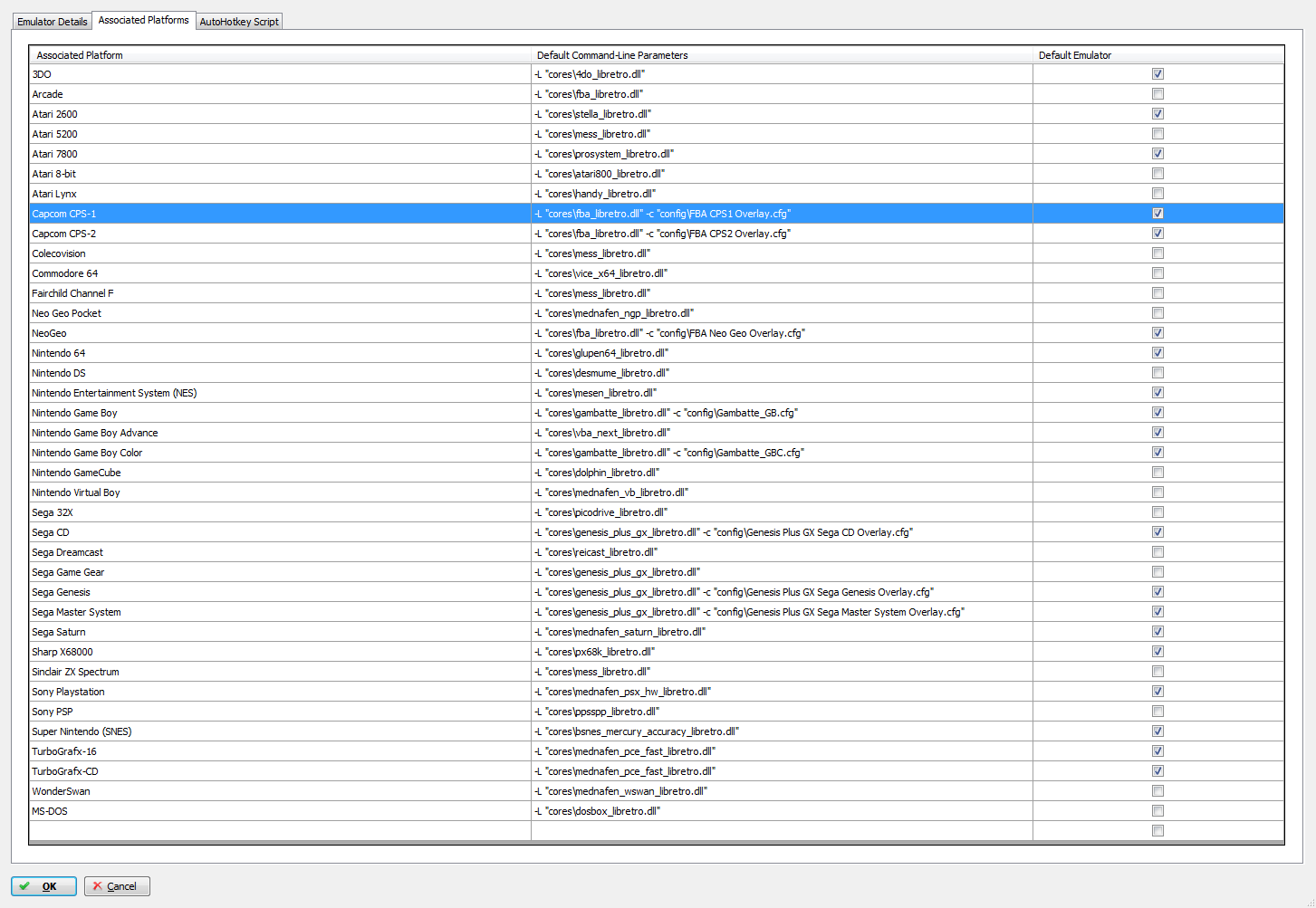Select the bsnes_mercury_accuracy_libretro.dll parameters cell
1316x908 pixels.
click(x=782, y=731)
